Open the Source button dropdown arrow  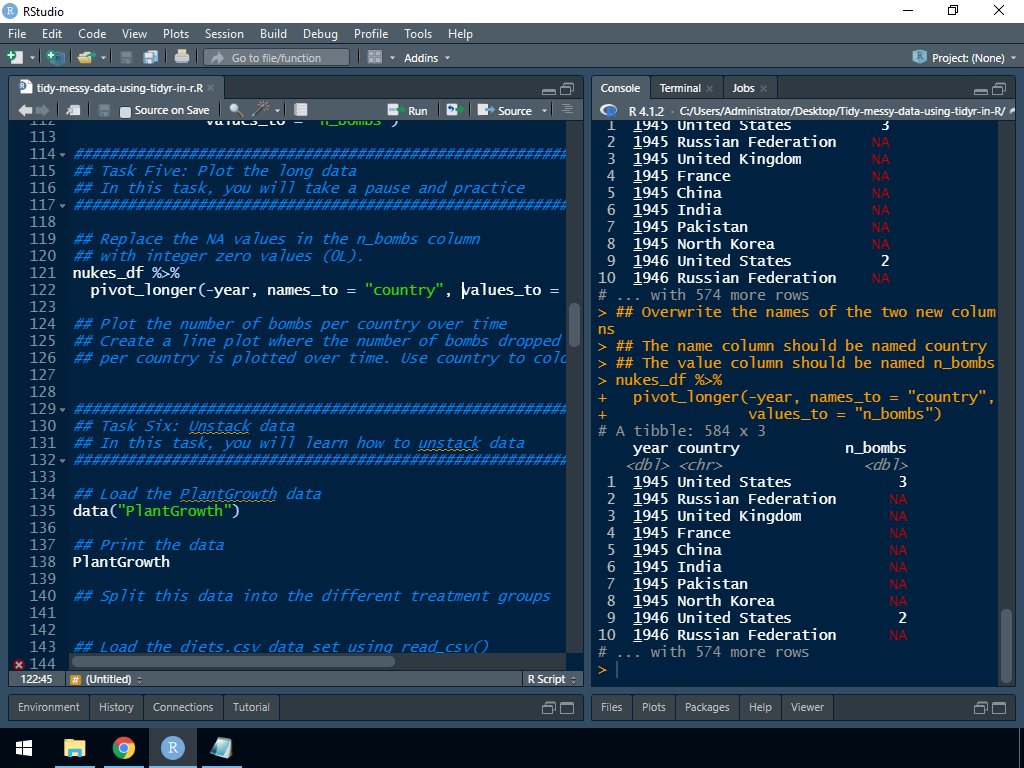click(545, 111)
